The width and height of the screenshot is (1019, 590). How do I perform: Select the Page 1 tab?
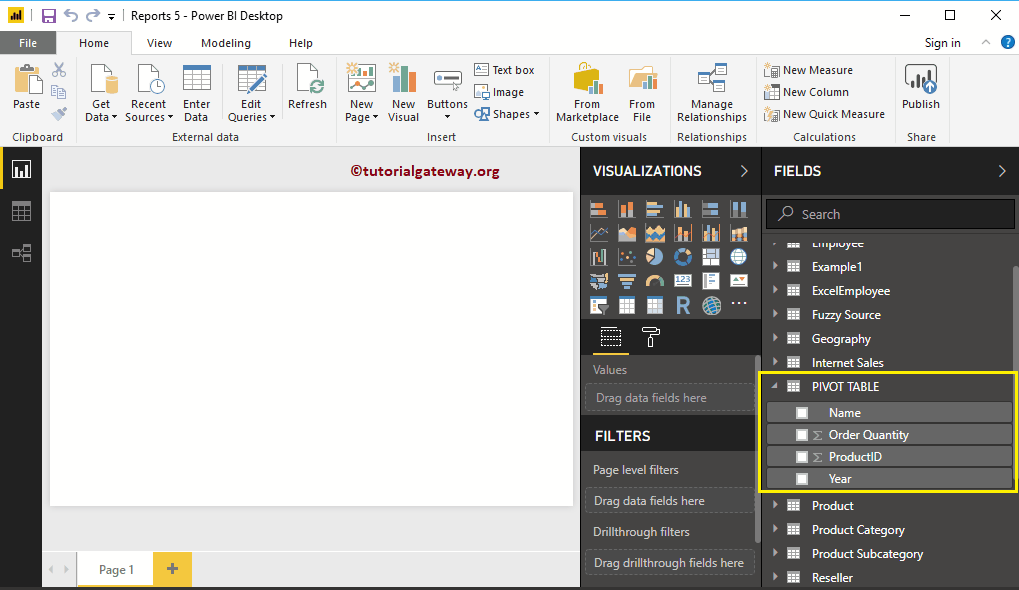[x=116, y=569]
